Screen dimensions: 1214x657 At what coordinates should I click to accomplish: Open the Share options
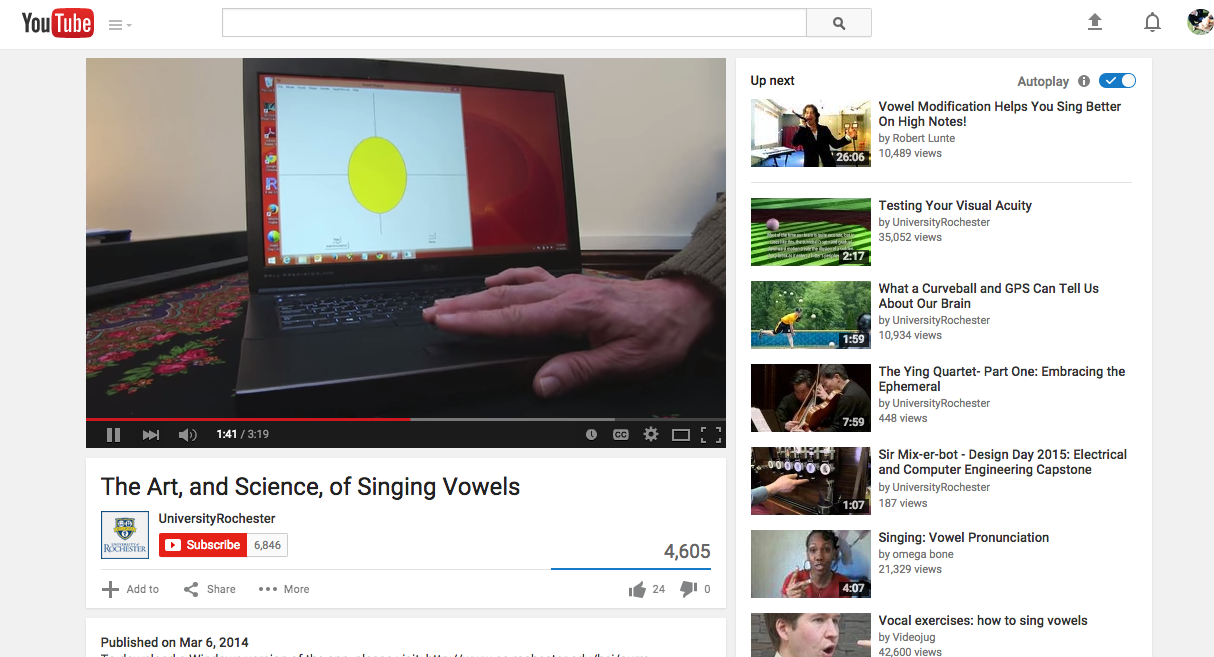point(210,589)
